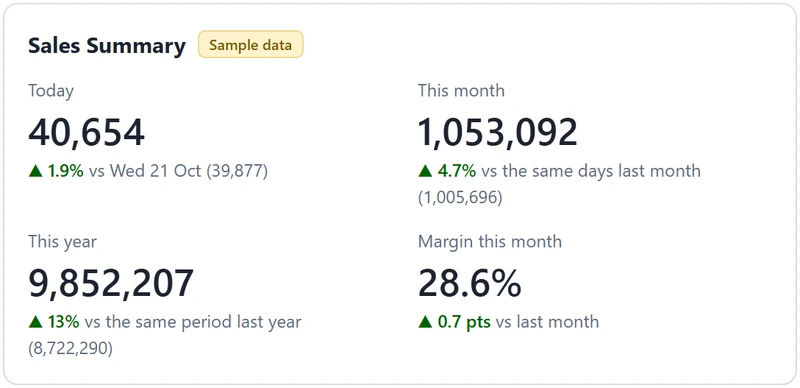Click the green arrow beside 1.9%

click(35, 171)
